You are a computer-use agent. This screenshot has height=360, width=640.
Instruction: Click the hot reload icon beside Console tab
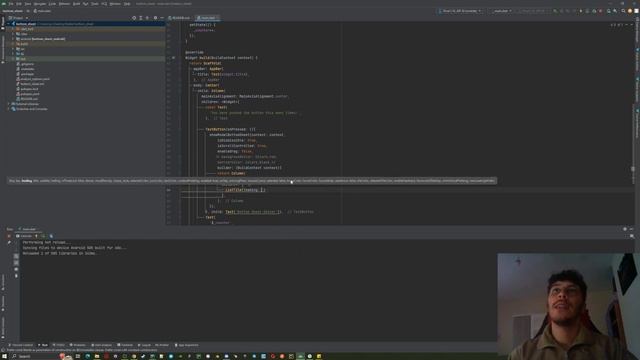click(x=36, y=236)
